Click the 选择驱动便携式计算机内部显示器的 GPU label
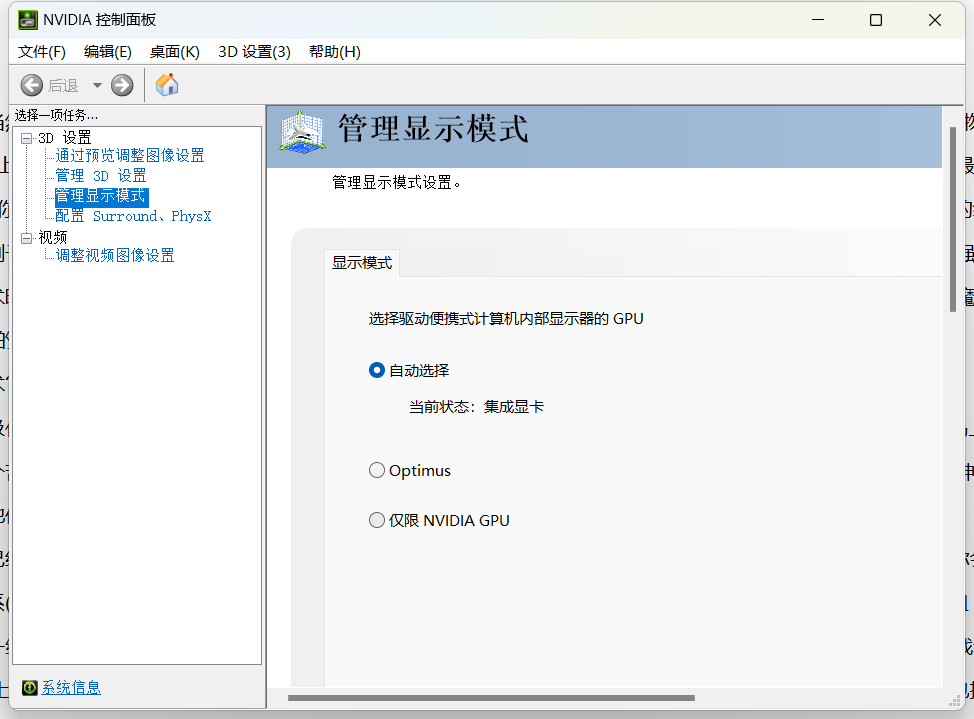Screen dimensions: 974x719 (506, 319)
